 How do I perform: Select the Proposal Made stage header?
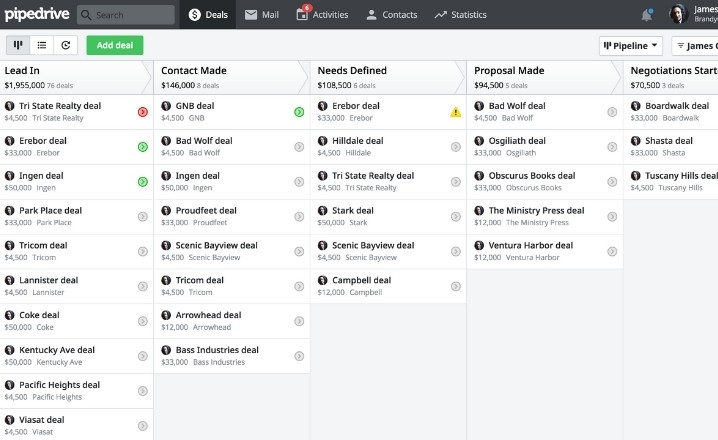click(544, 77)
